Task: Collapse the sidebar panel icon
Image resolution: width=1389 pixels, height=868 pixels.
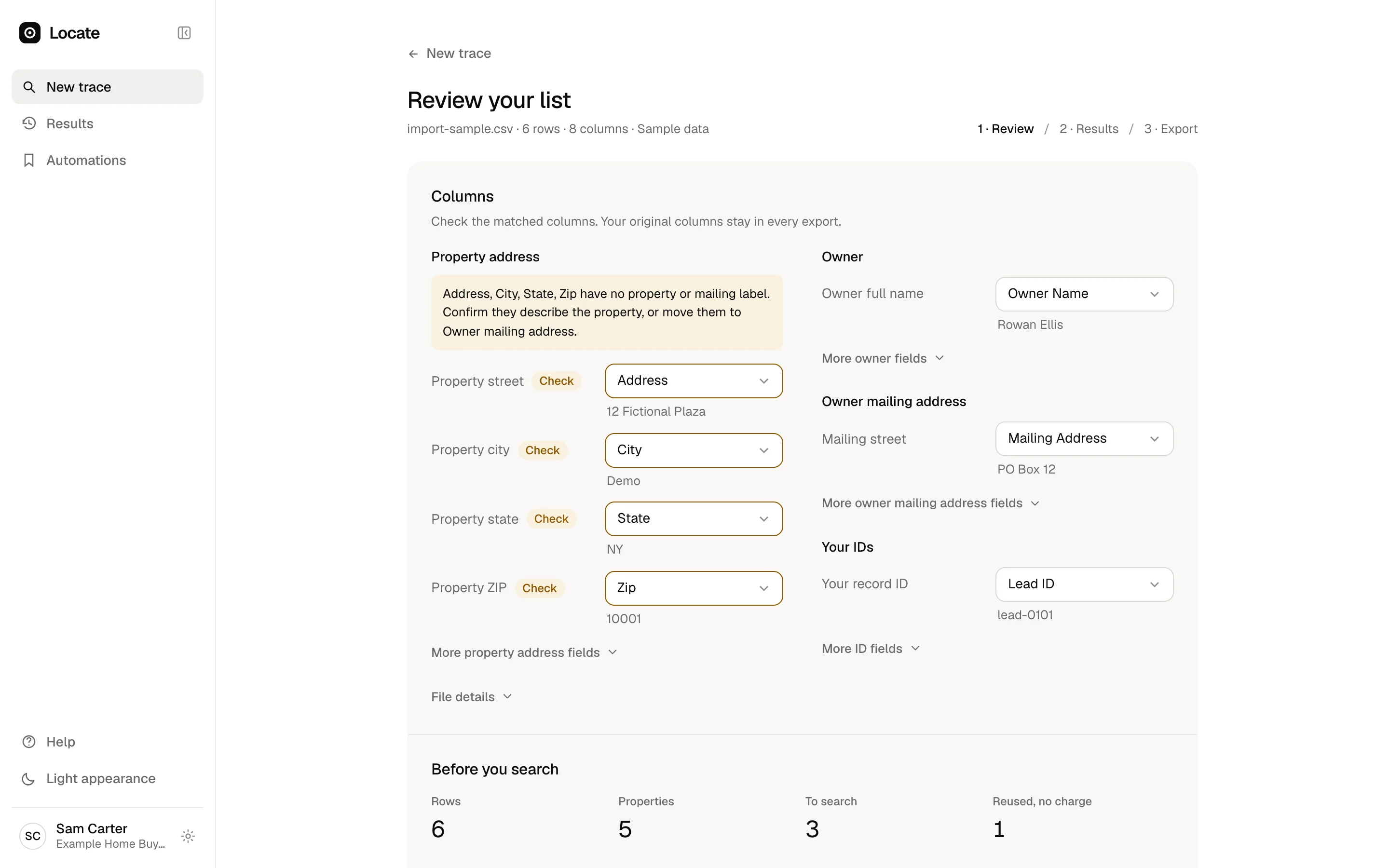Action: point(184,33)
